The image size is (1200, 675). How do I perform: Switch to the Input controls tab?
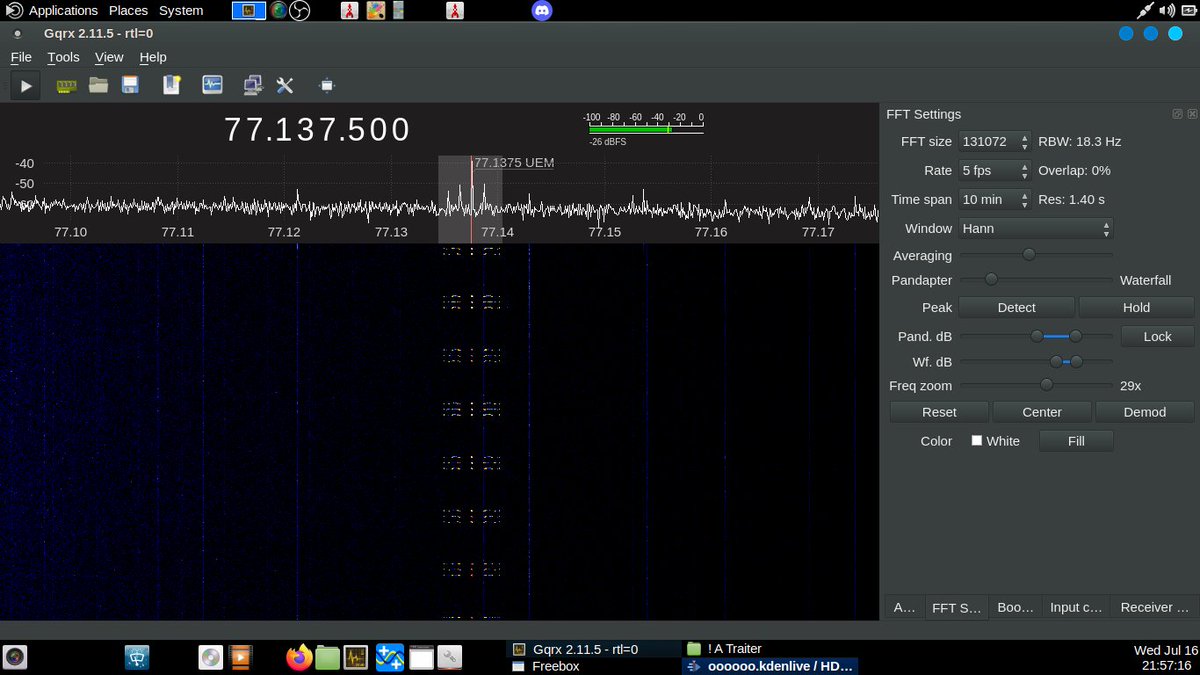click(x=1076, y=607)
